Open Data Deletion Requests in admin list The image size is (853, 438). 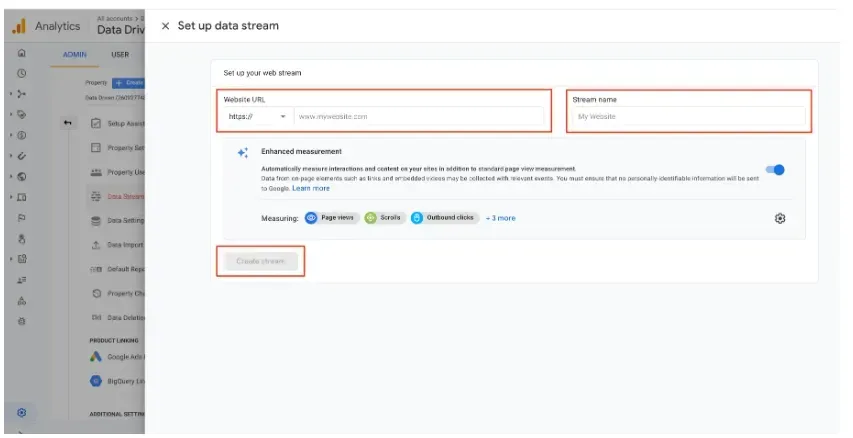coord(117,317)
